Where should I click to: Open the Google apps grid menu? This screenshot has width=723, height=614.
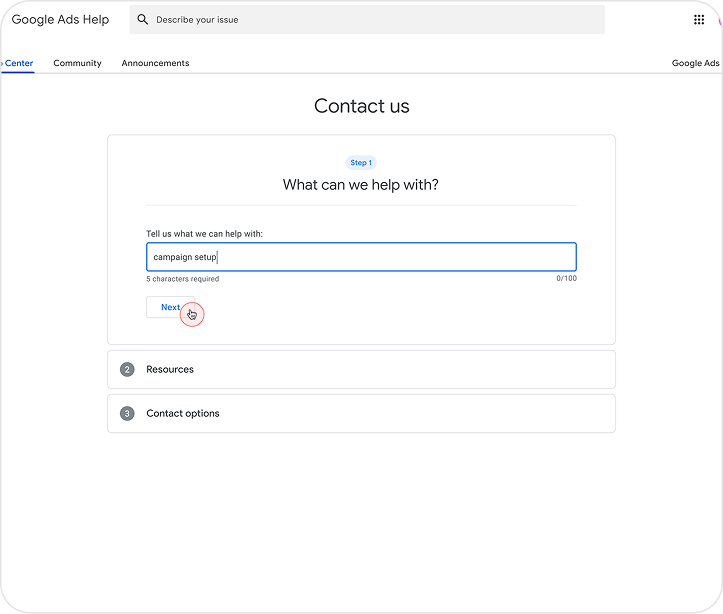coord(698,20)
